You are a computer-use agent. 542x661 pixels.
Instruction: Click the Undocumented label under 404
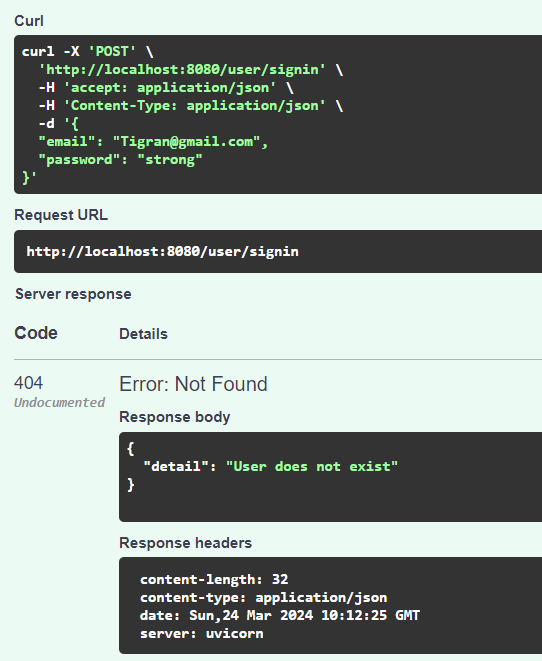(x=59, y=403)
